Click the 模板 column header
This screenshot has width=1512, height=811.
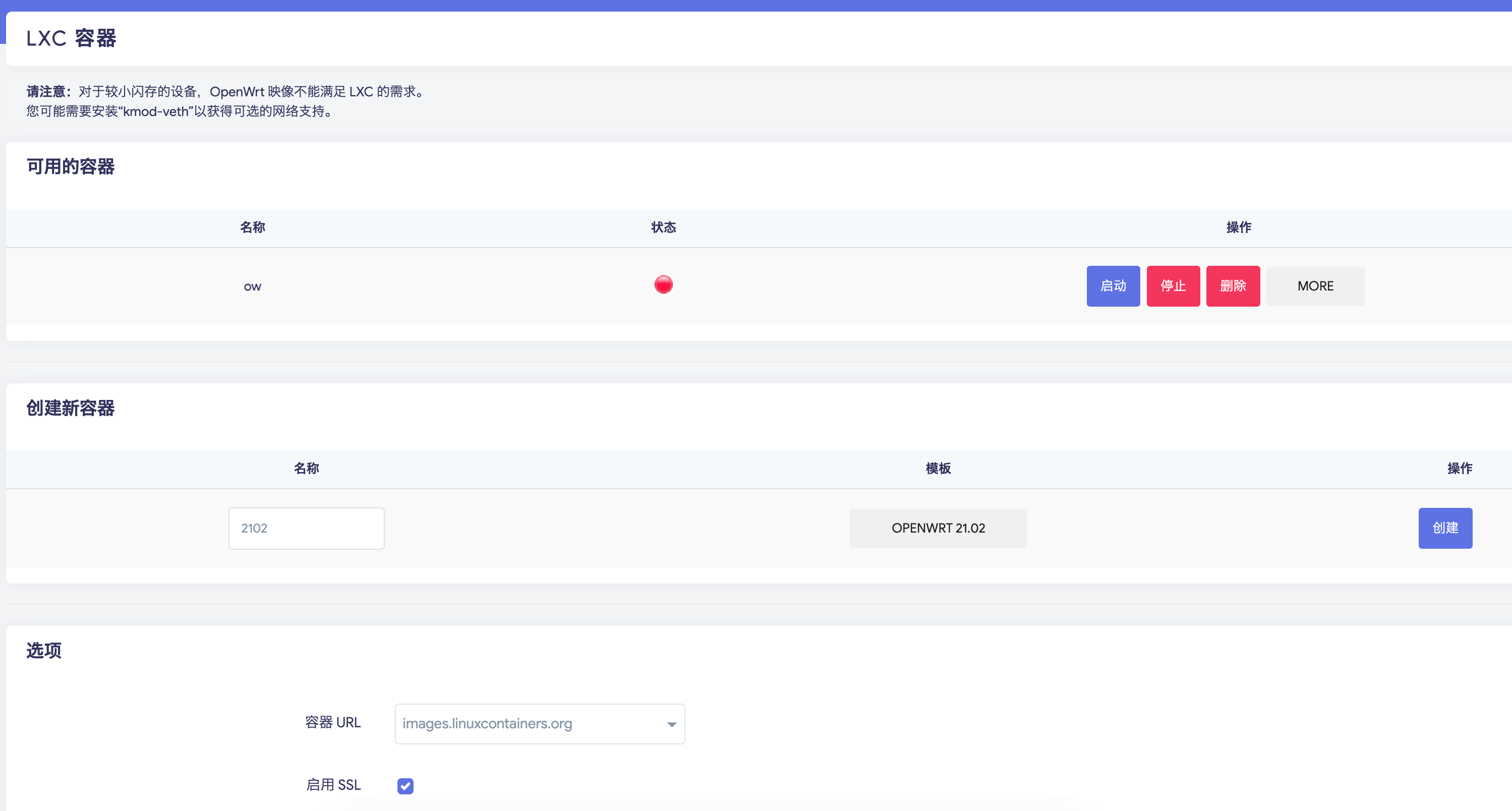click(938, 468)
